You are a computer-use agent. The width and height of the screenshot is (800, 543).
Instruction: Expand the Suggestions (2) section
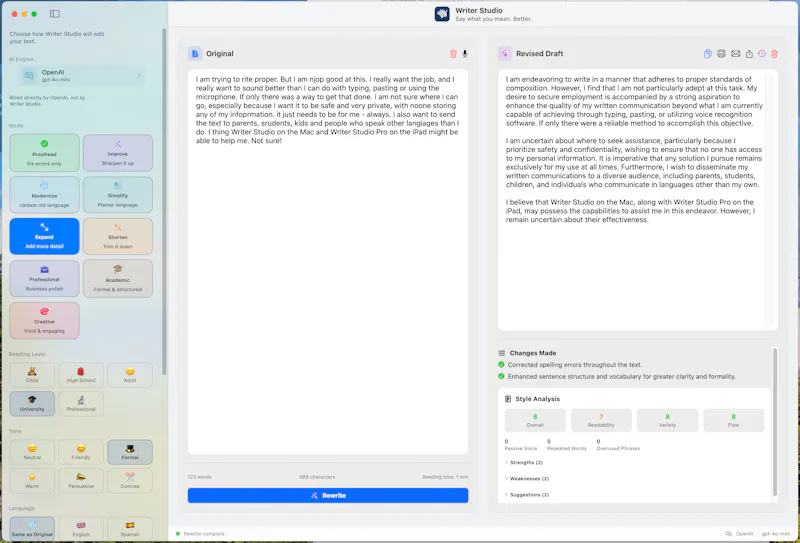coord(527,495)
